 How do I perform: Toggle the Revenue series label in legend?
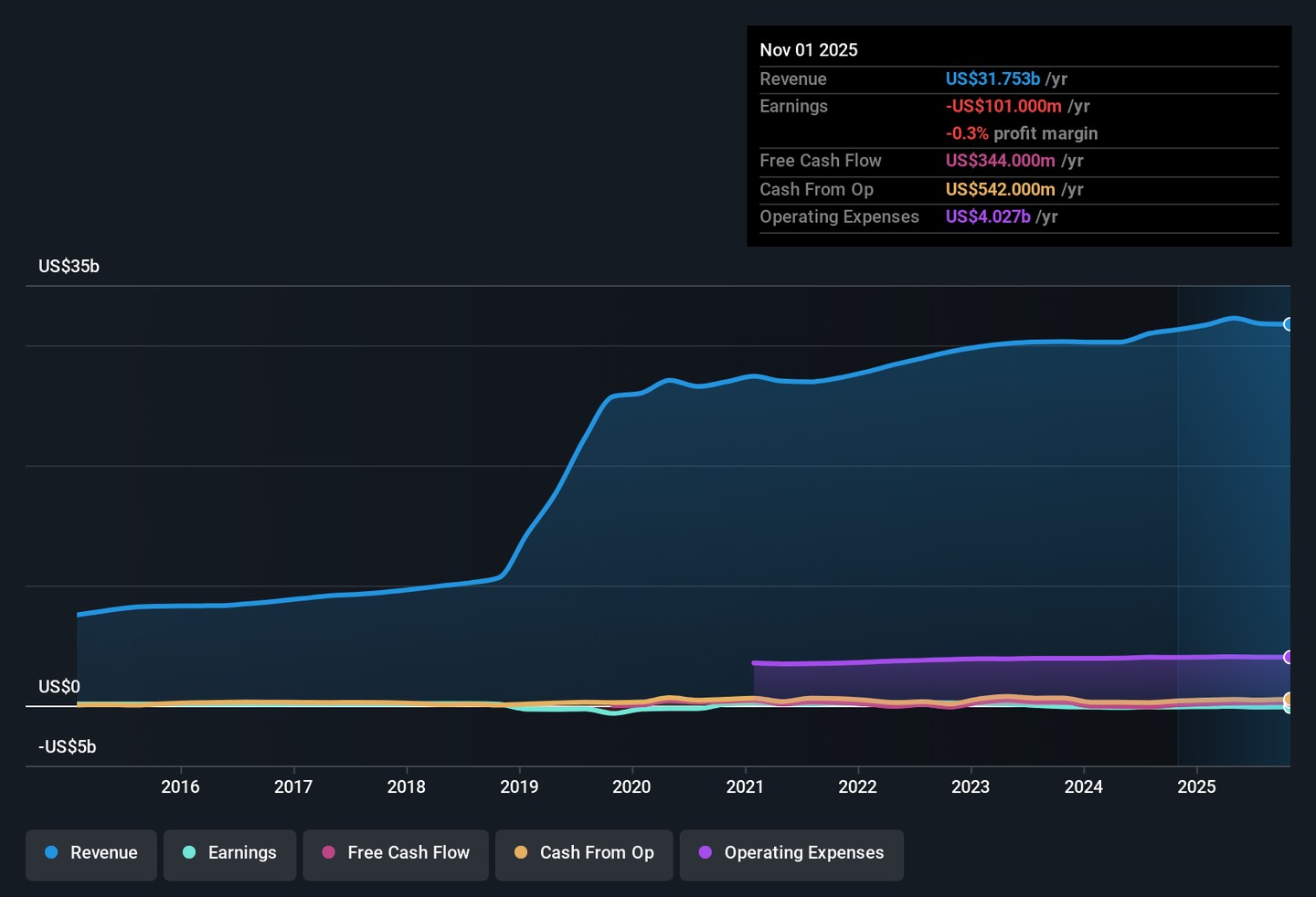(x=103, y=852)
